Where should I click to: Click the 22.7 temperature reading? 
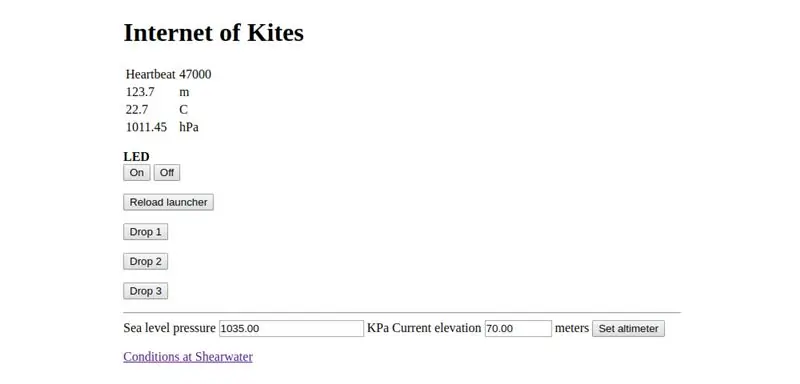click(x=137, y=110)
